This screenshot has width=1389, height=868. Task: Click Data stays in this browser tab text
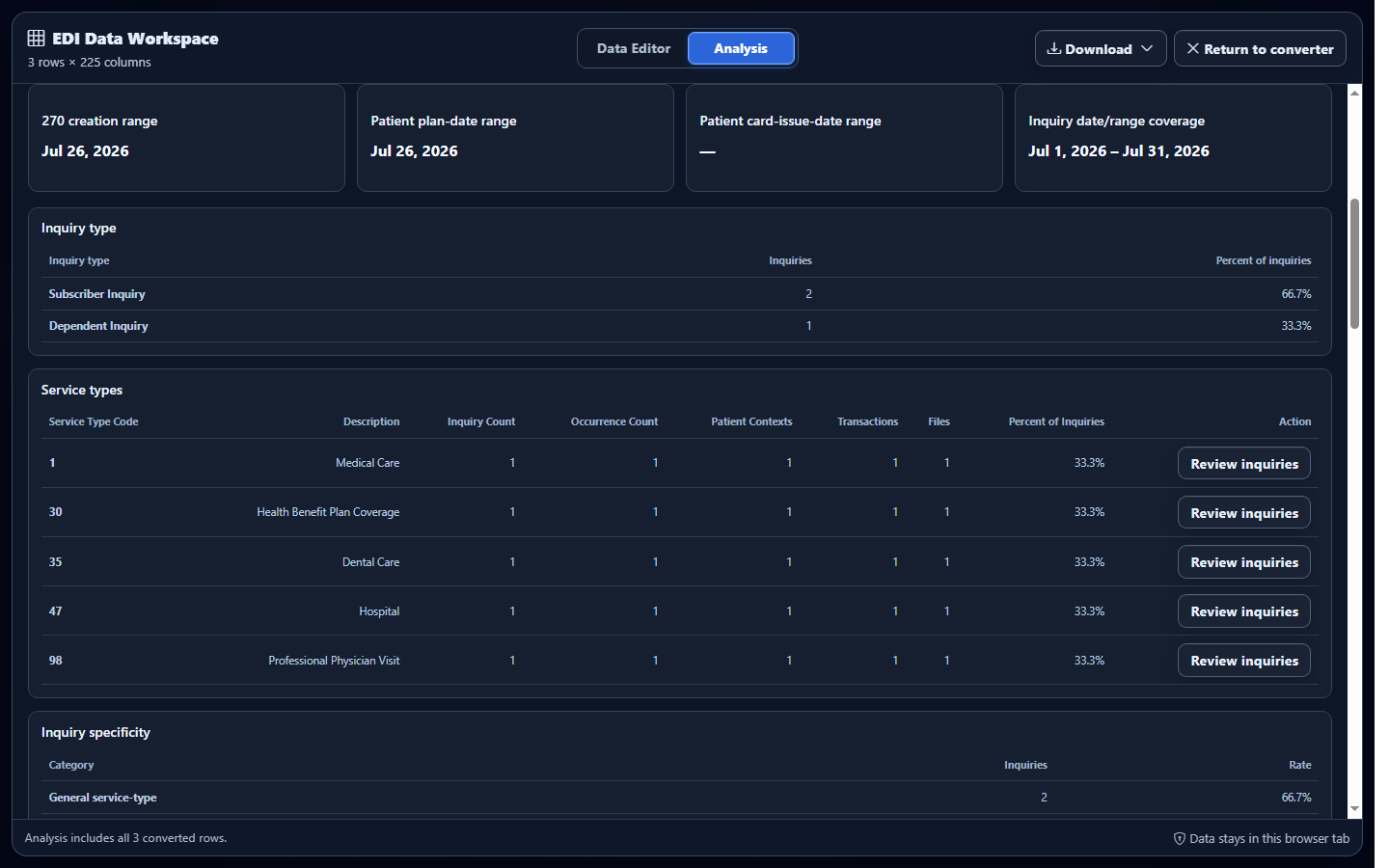pos(1269,838)
